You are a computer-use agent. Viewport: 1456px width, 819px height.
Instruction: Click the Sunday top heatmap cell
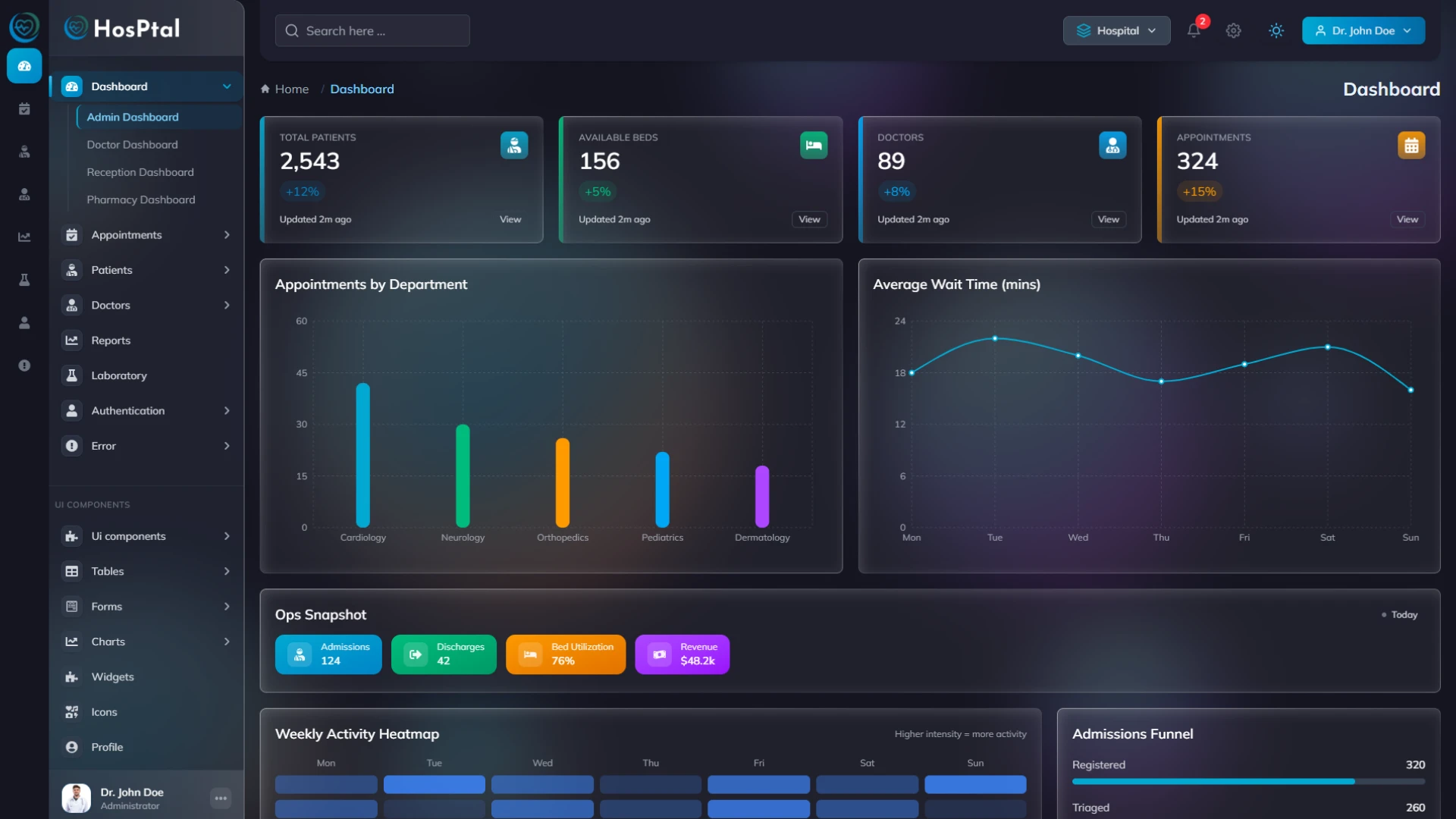975,784
